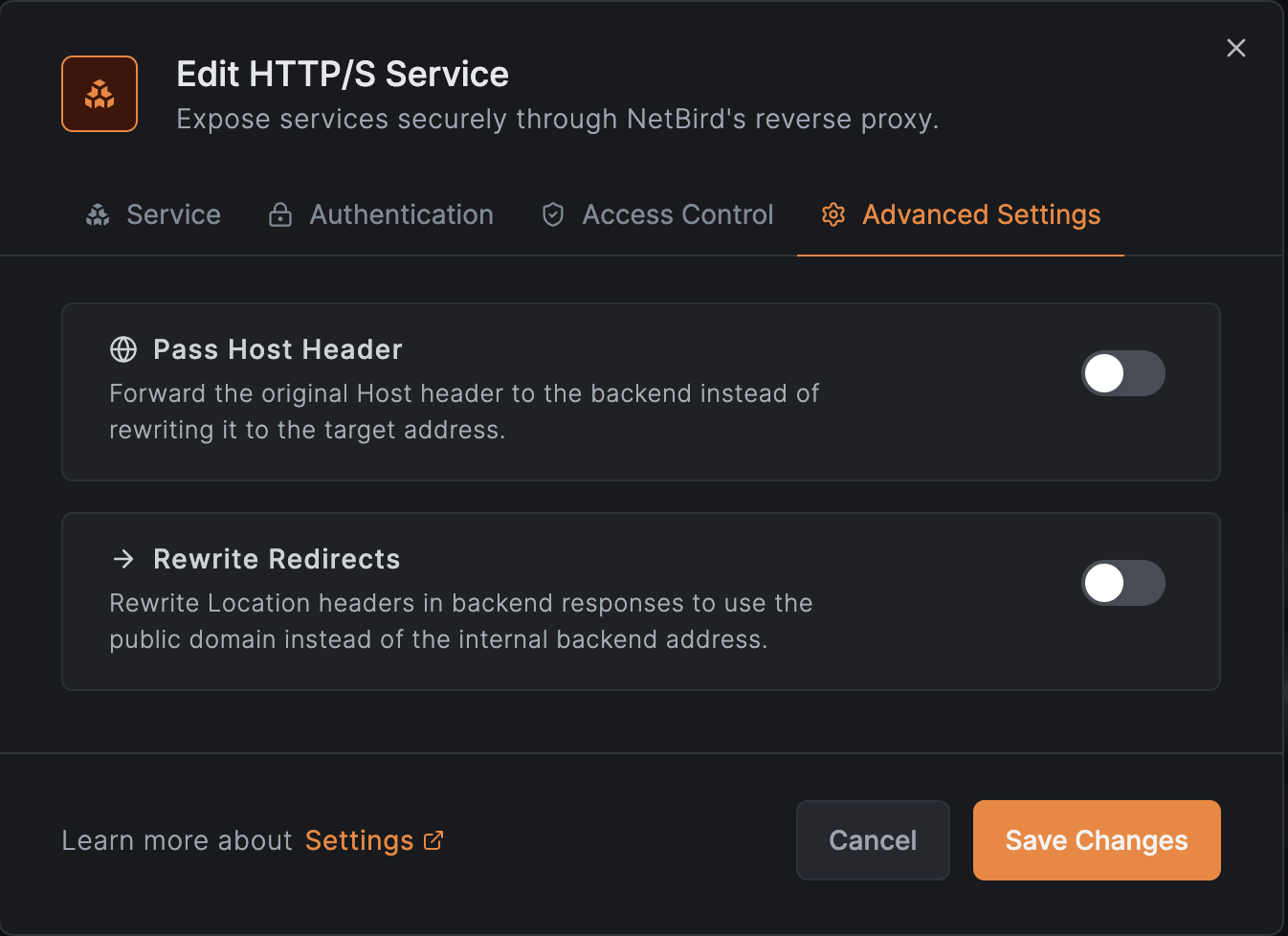Open the Authentication tab
This screenshot has width=1288, height=936.
[x=401, y=215]
